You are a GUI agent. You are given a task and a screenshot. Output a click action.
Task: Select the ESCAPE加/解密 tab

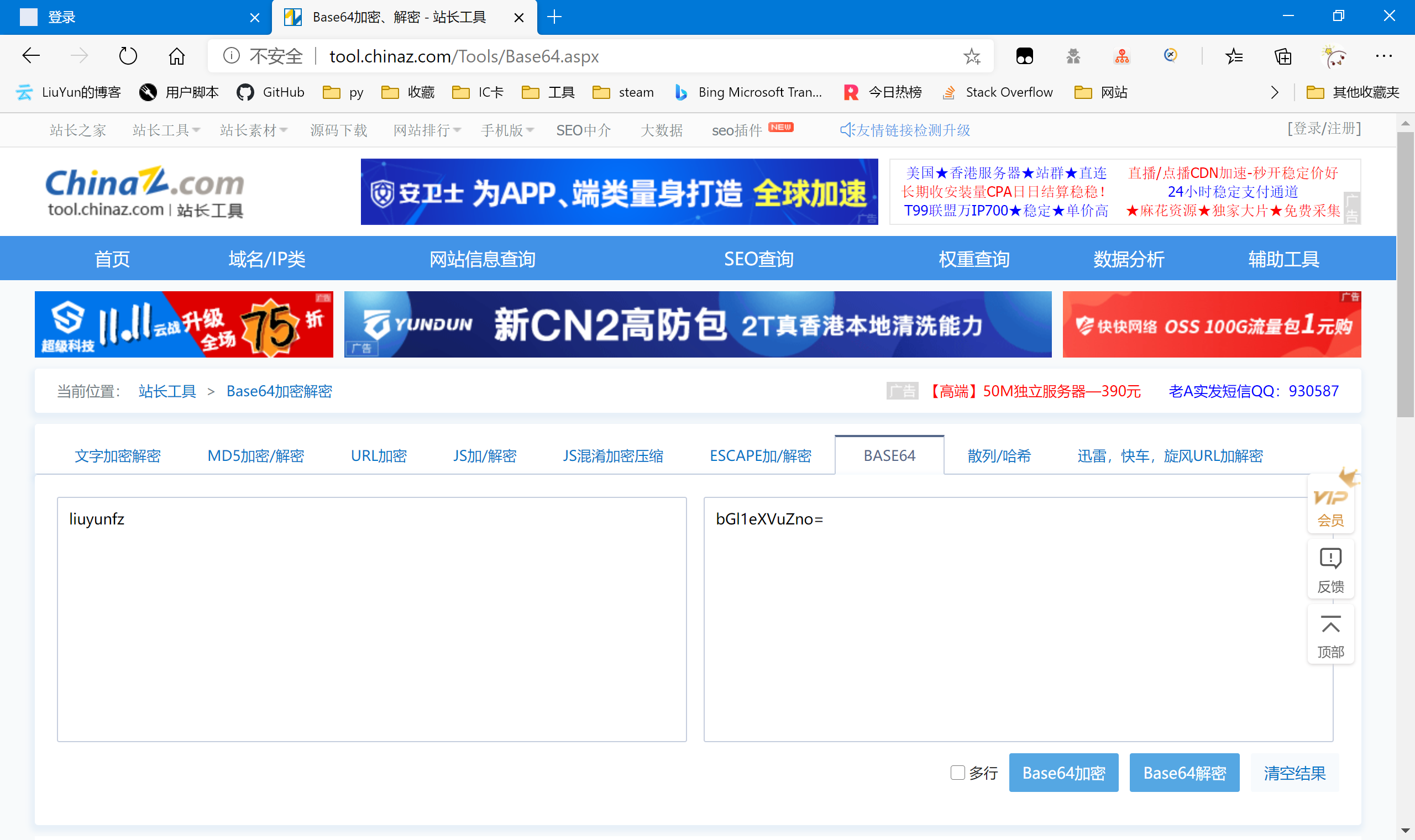point(761,455)
